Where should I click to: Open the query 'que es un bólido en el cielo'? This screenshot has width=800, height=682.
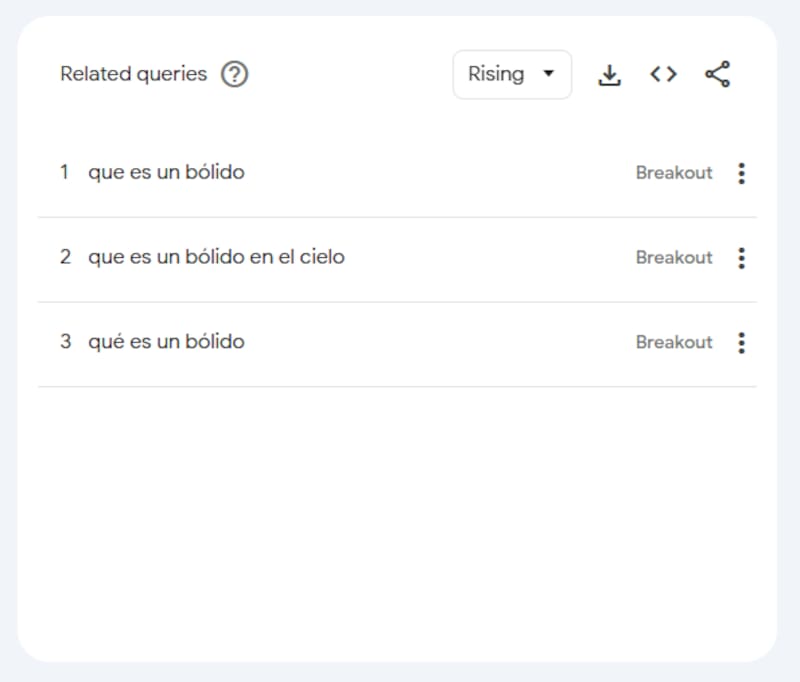point(216,257)
